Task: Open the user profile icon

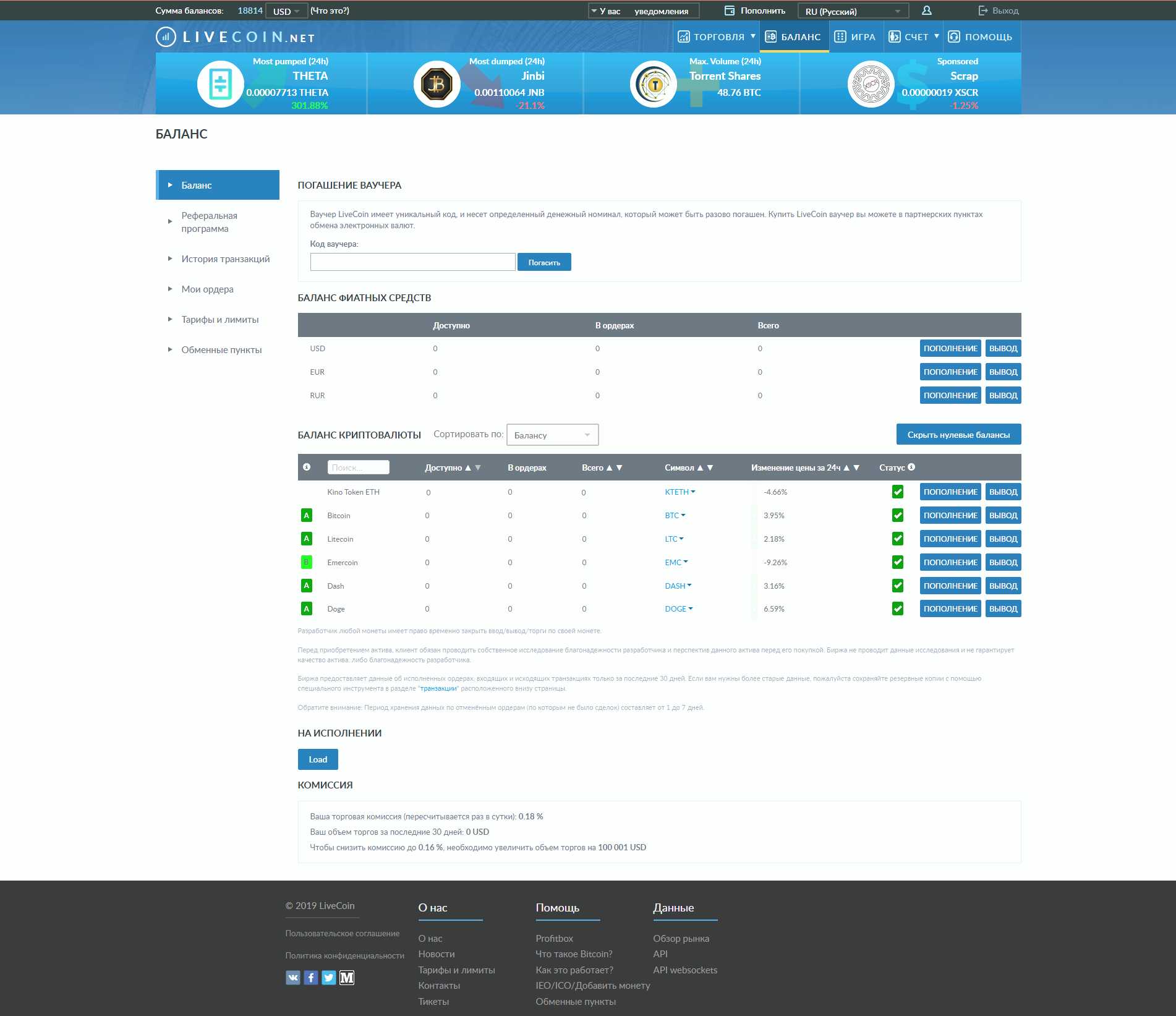Action: pyautogui.click(x=926, y=11)
